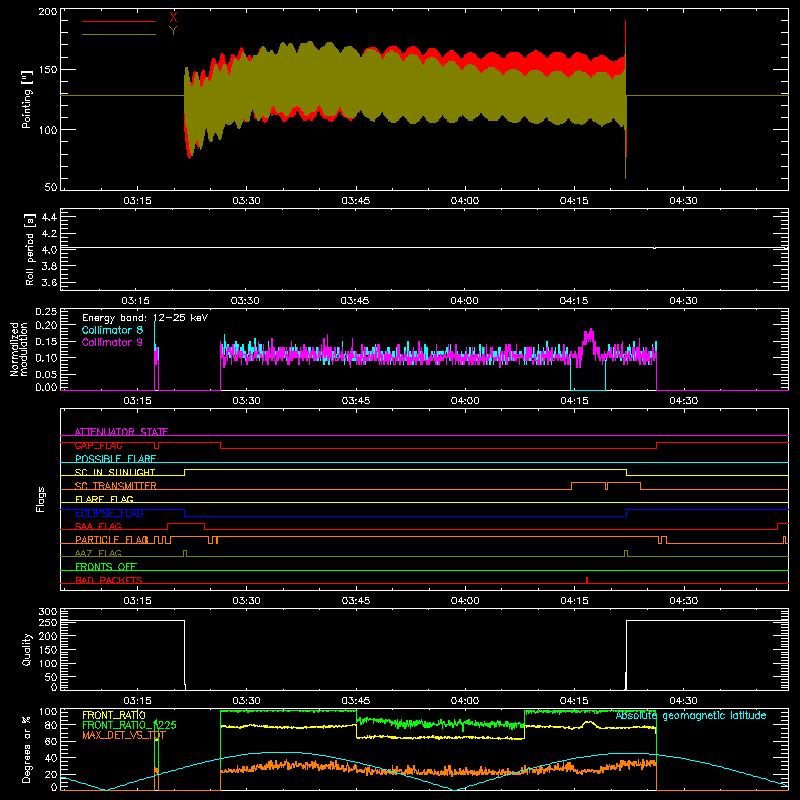This screenshot has width=800, height=800.
Task: Click the Normalized modulation axis title
Action: [19, 349]
